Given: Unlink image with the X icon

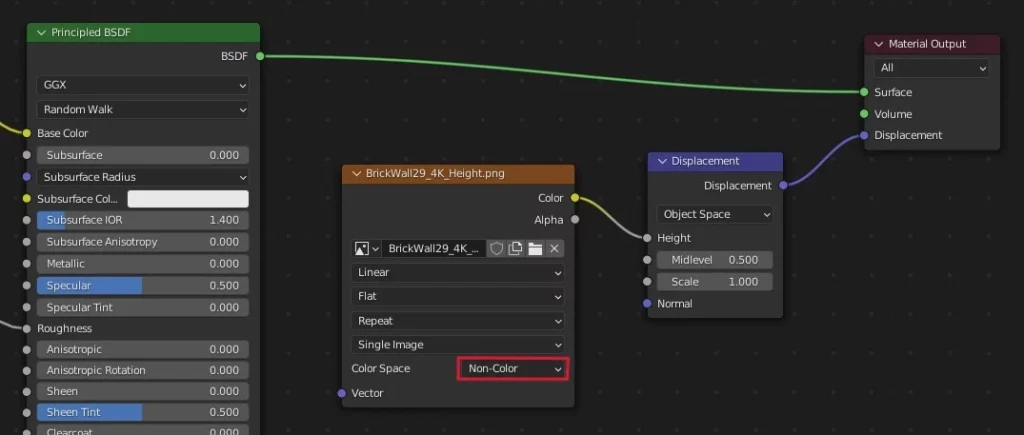Looking at the screenshot, I should pos(554,248).
